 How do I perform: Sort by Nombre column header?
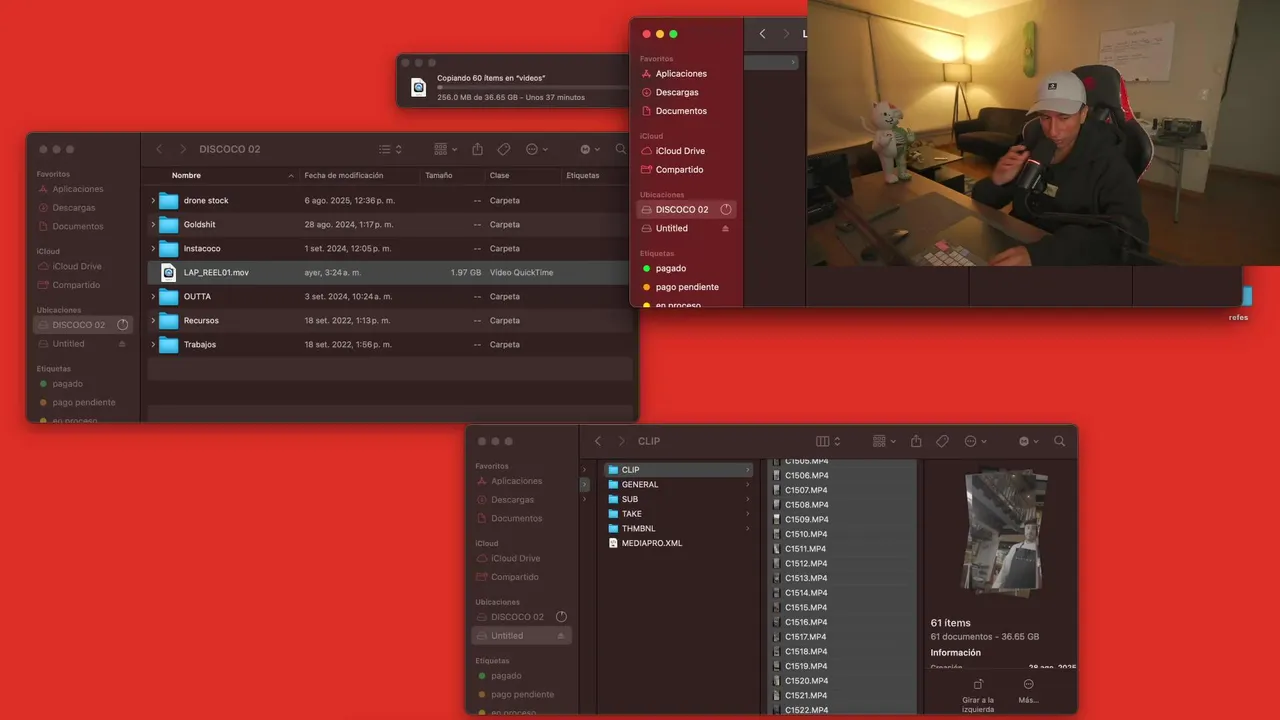tap(186, 175)
